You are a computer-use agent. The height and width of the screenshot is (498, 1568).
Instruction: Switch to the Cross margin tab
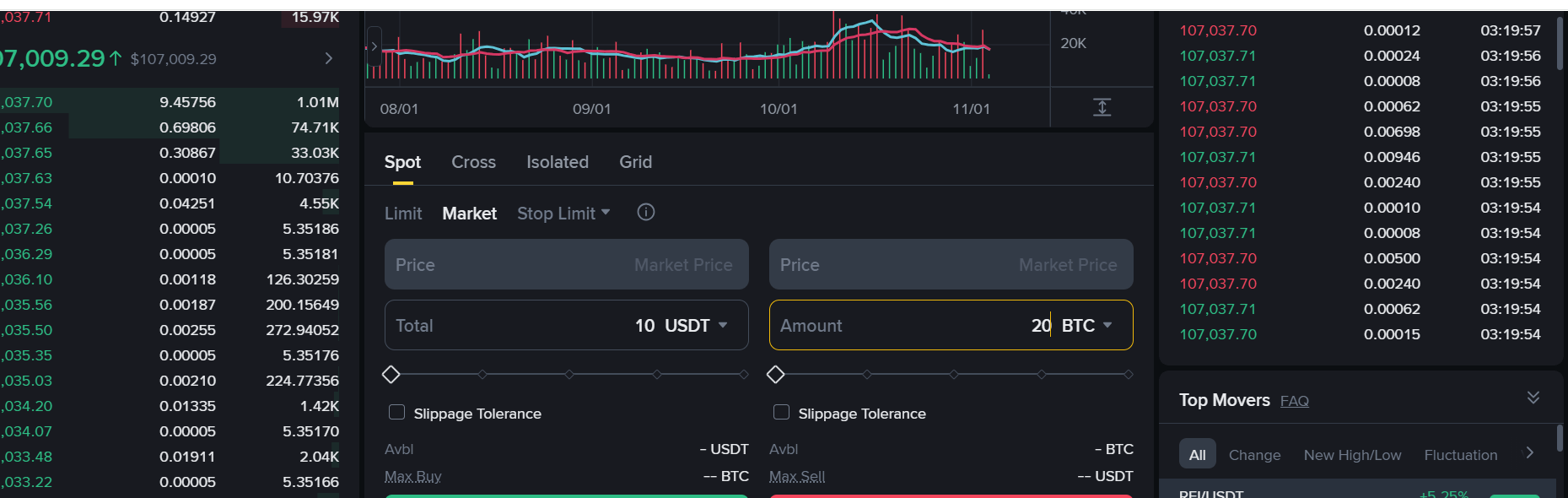473,162
